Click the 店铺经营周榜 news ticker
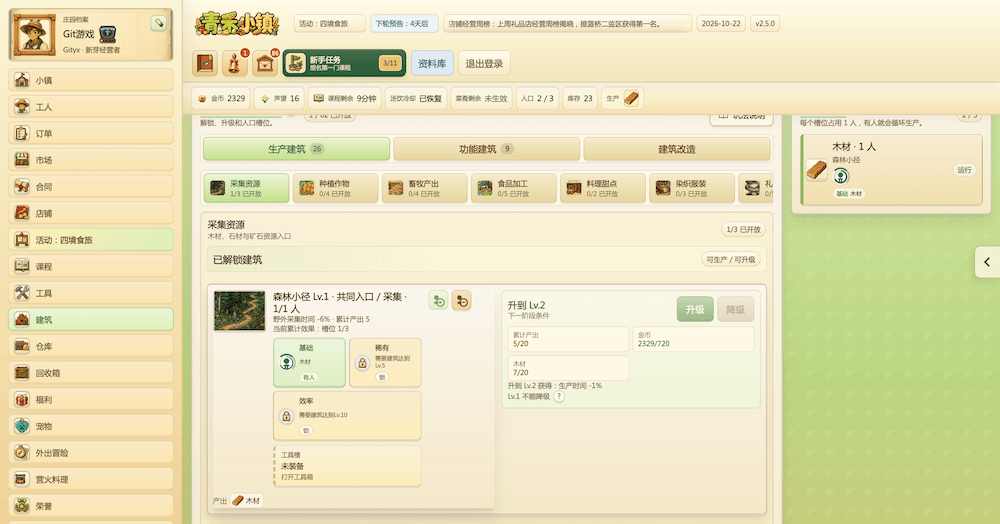This screenshot has width=1000, height=524. 567,24
